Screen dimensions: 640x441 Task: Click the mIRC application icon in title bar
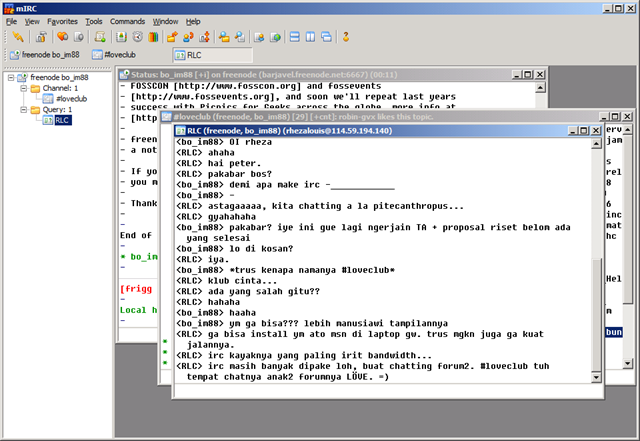9,8
